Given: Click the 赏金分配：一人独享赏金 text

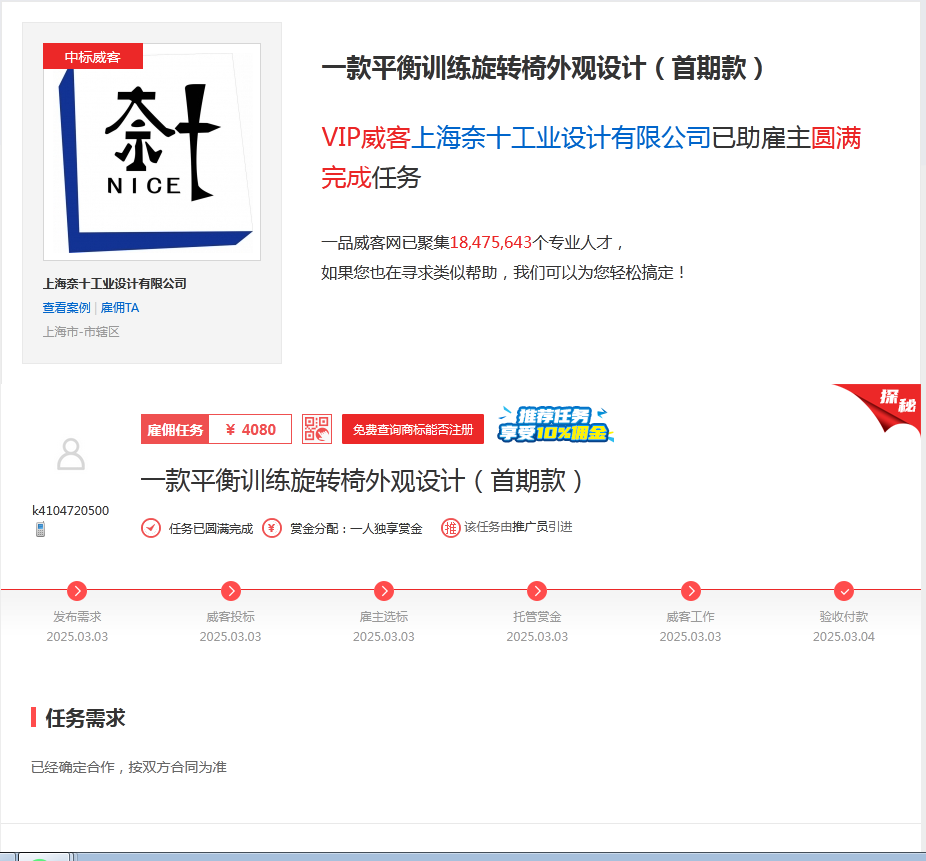Looking at the screenshot, I should click(x=356, y=529).
